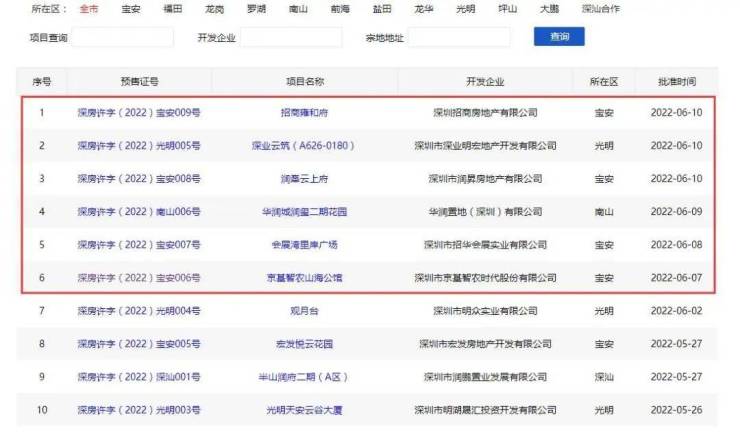Filter by 龙岗 district
This screenshot has width=740, height=443.
pos(215,9)
